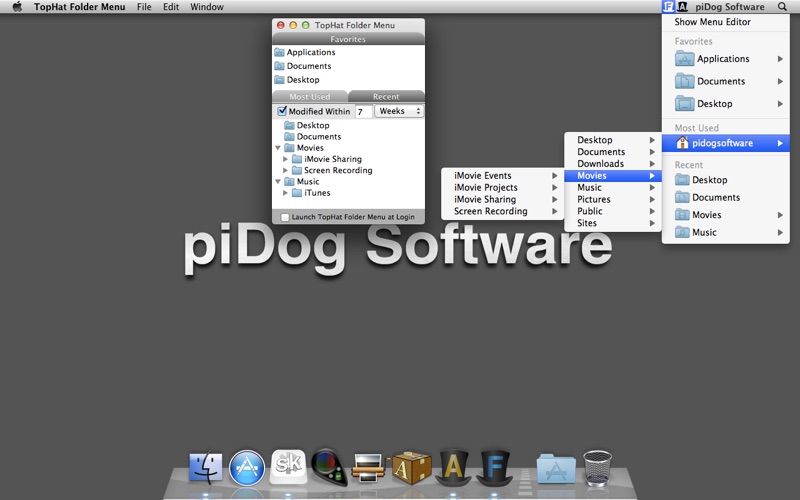Open the blue F TopHat Folder Menu Dock icon
This screenshot has width=800, height=500.
point(494,467)
